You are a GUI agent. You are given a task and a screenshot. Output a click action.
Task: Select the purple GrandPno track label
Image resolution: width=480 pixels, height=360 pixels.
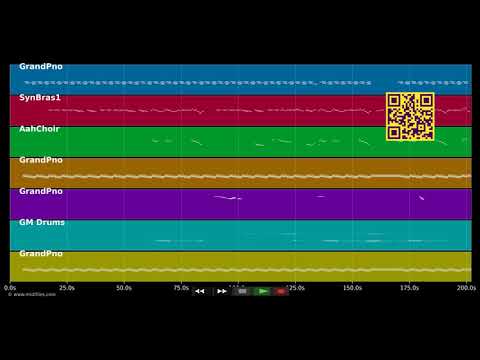[41, 191]
